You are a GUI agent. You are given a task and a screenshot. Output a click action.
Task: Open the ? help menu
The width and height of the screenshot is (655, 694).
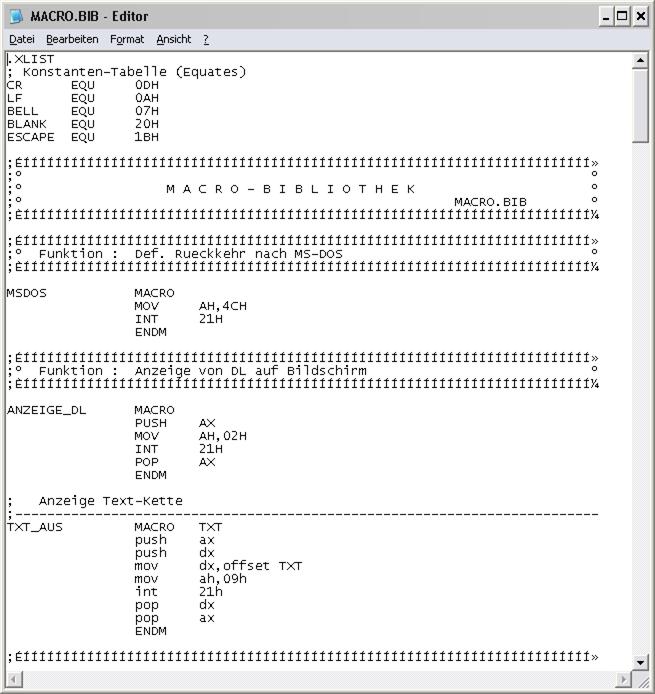coord(206,39)
